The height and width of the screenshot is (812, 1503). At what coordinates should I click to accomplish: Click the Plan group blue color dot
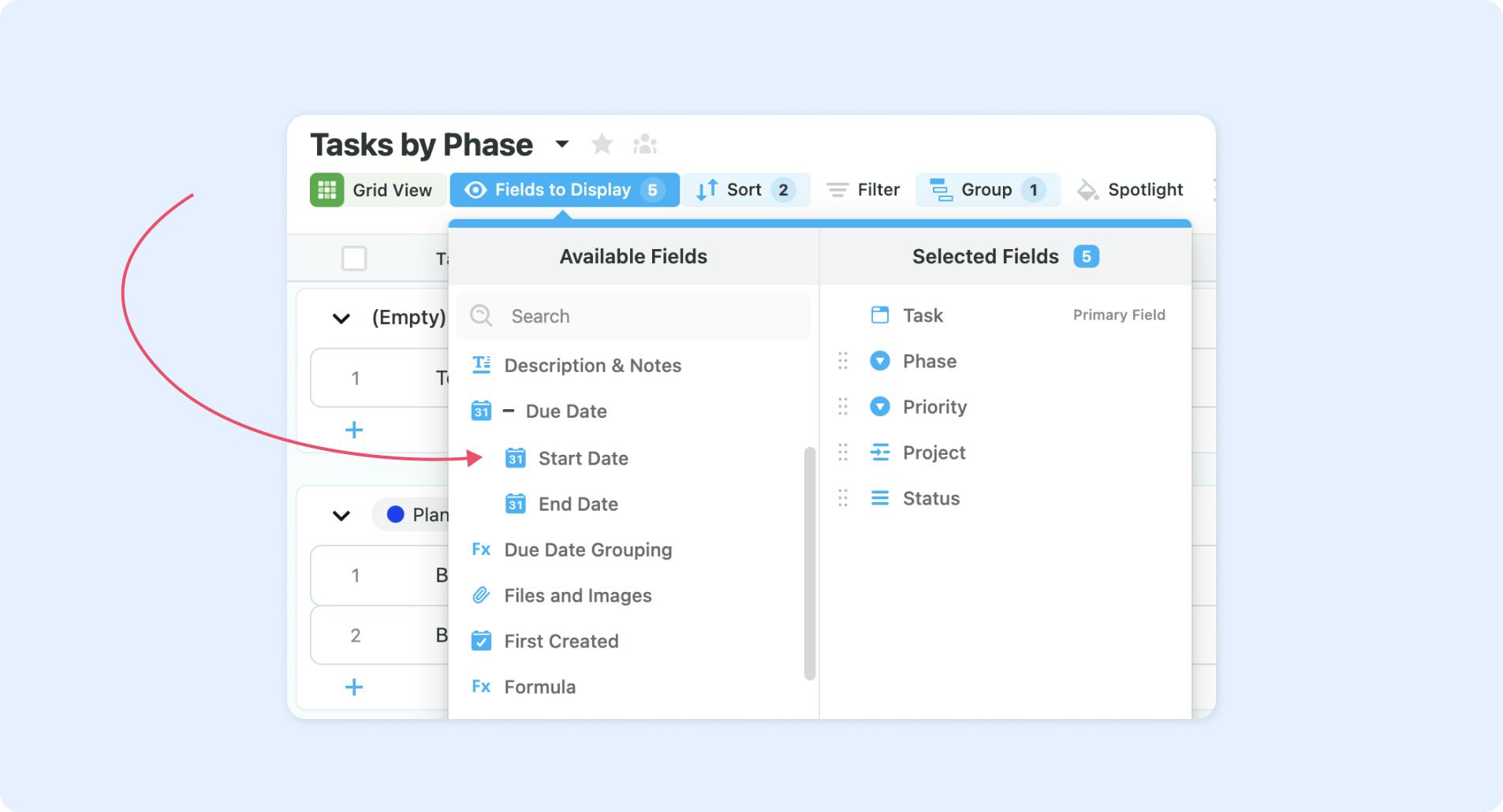(396, 515)
